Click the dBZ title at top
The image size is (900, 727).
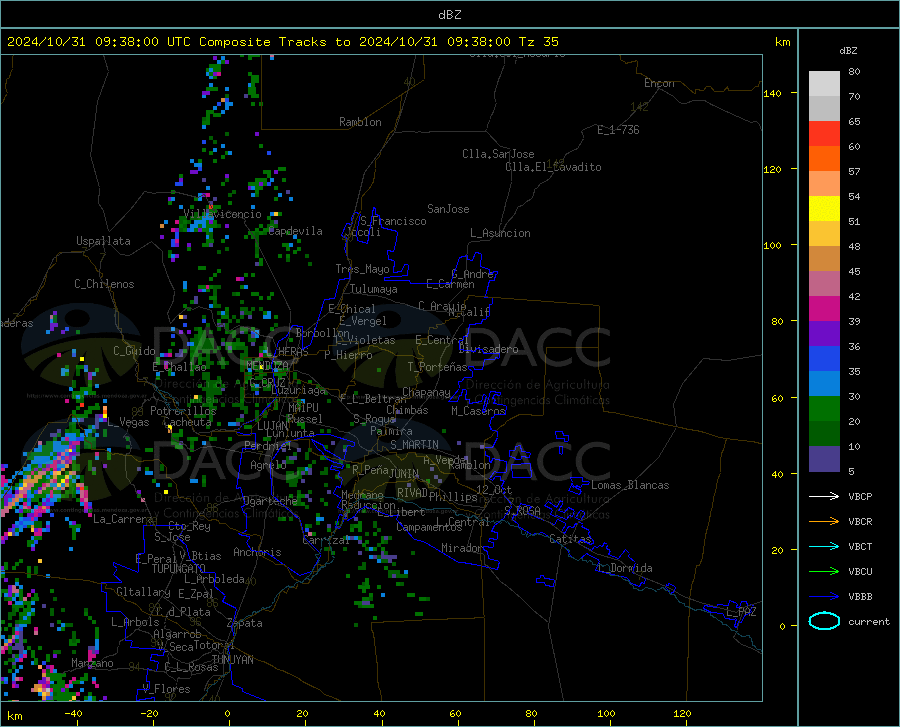click(x=449, y=15)
